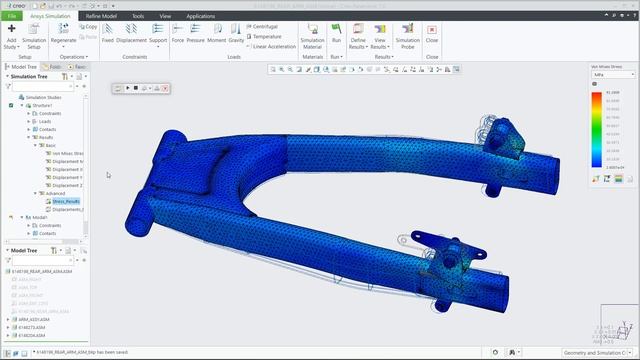This screenshot has height=360, width=640.
Task: Click the last graphics toolbar icon
Action: [x=456, y=69]
